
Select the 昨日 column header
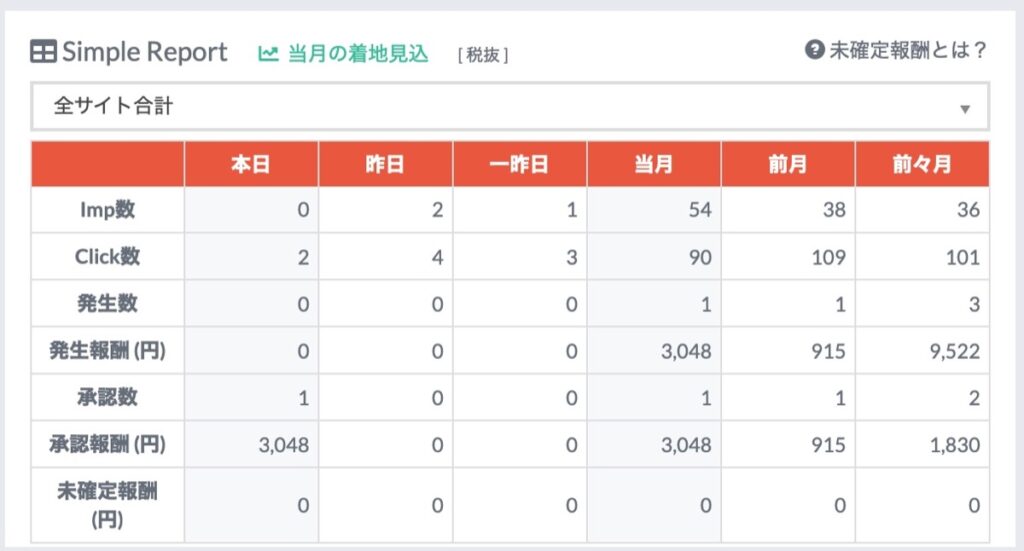385,164
